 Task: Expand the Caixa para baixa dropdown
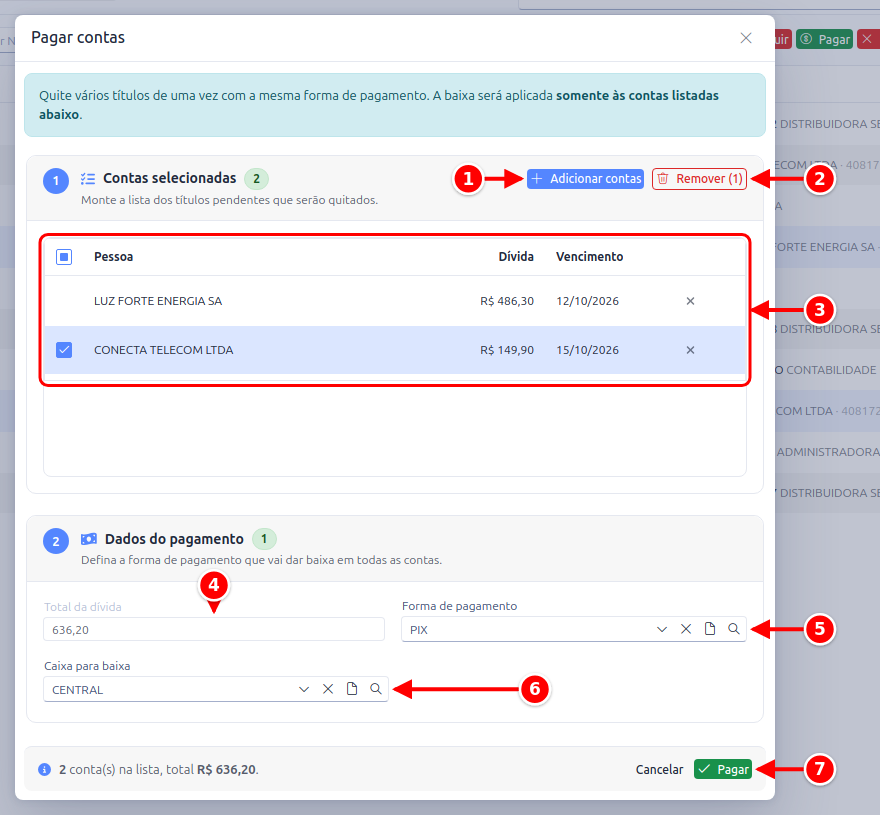tap(304, 689)
